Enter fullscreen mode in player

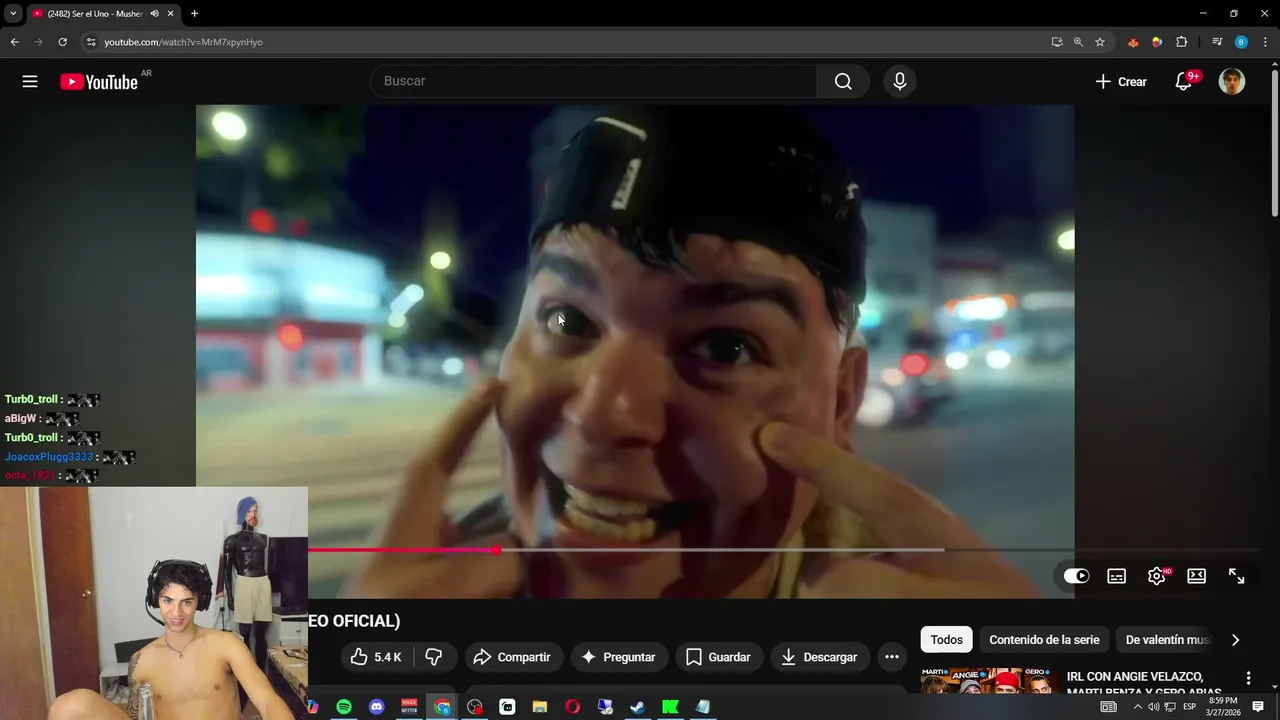[1236, 576]
